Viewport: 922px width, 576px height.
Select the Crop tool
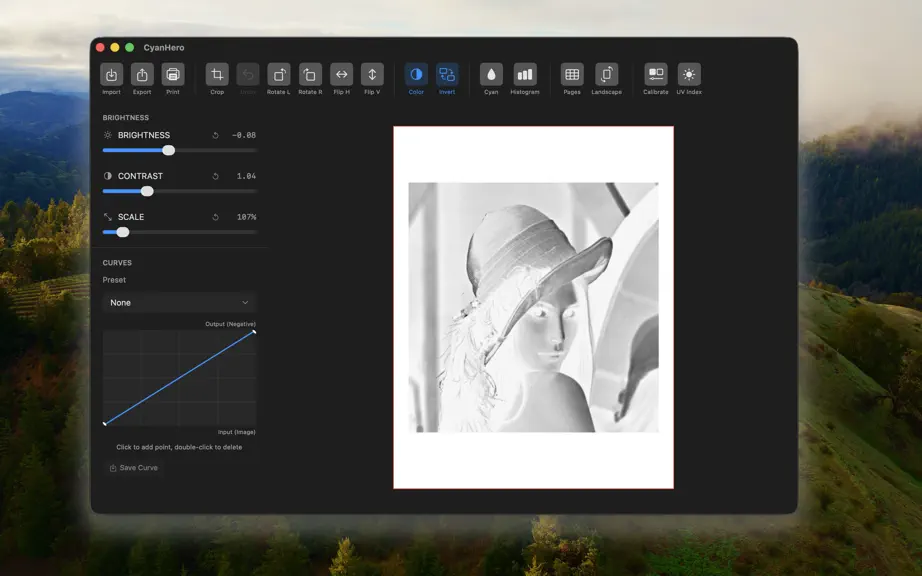coord(217,75)
